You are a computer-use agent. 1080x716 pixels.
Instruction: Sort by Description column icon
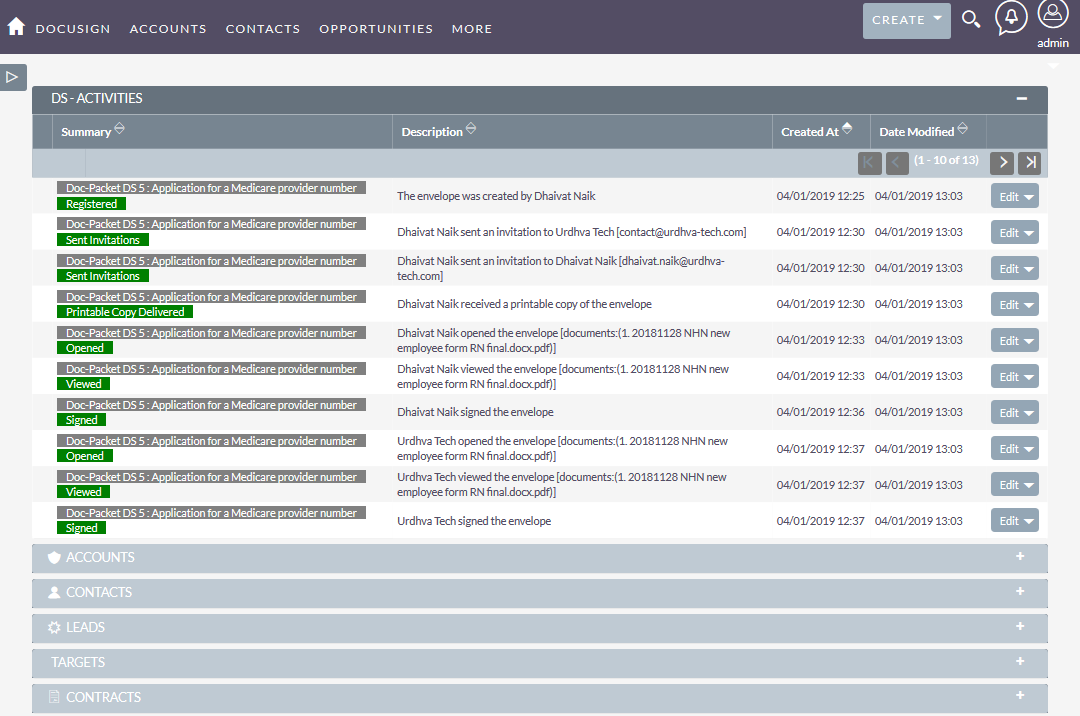(x=470, y=129)
